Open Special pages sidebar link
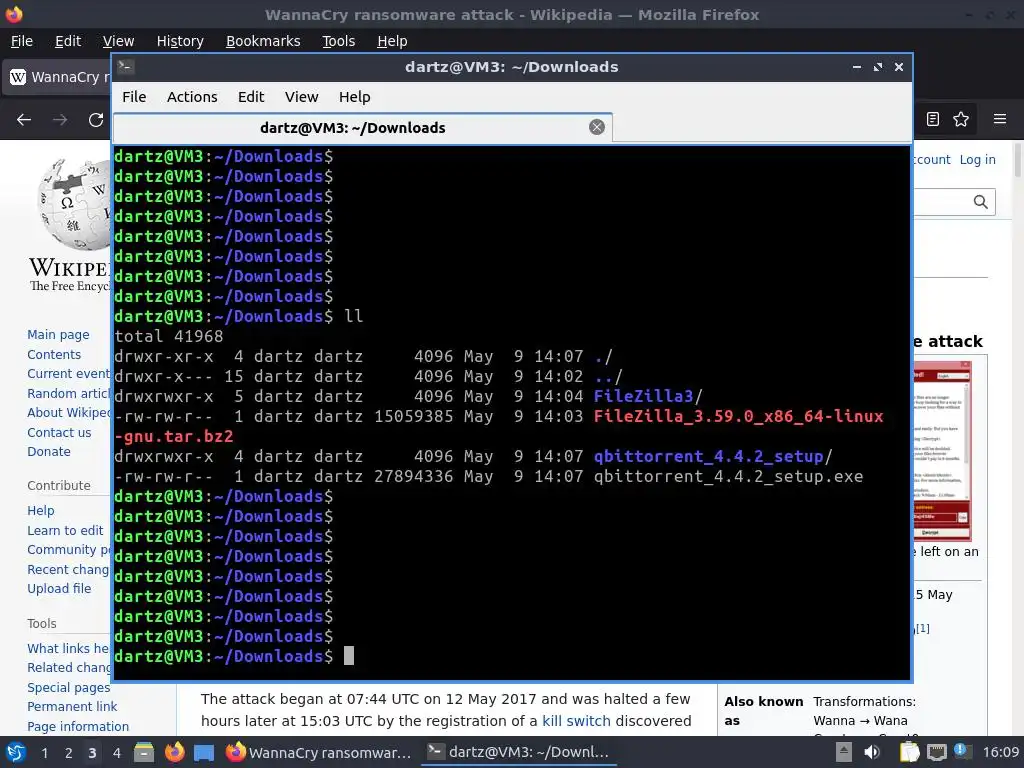1024x768 pixels. (x=69, y=687)
